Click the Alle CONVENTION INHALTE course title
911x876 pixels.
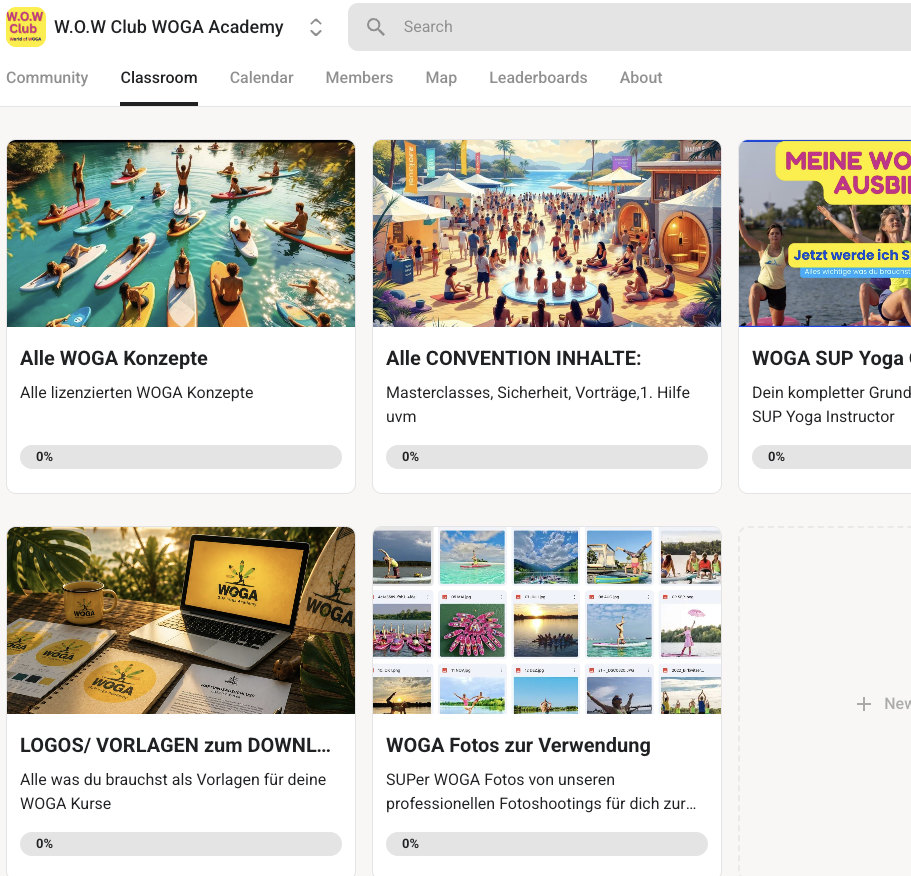pos(514,358)
